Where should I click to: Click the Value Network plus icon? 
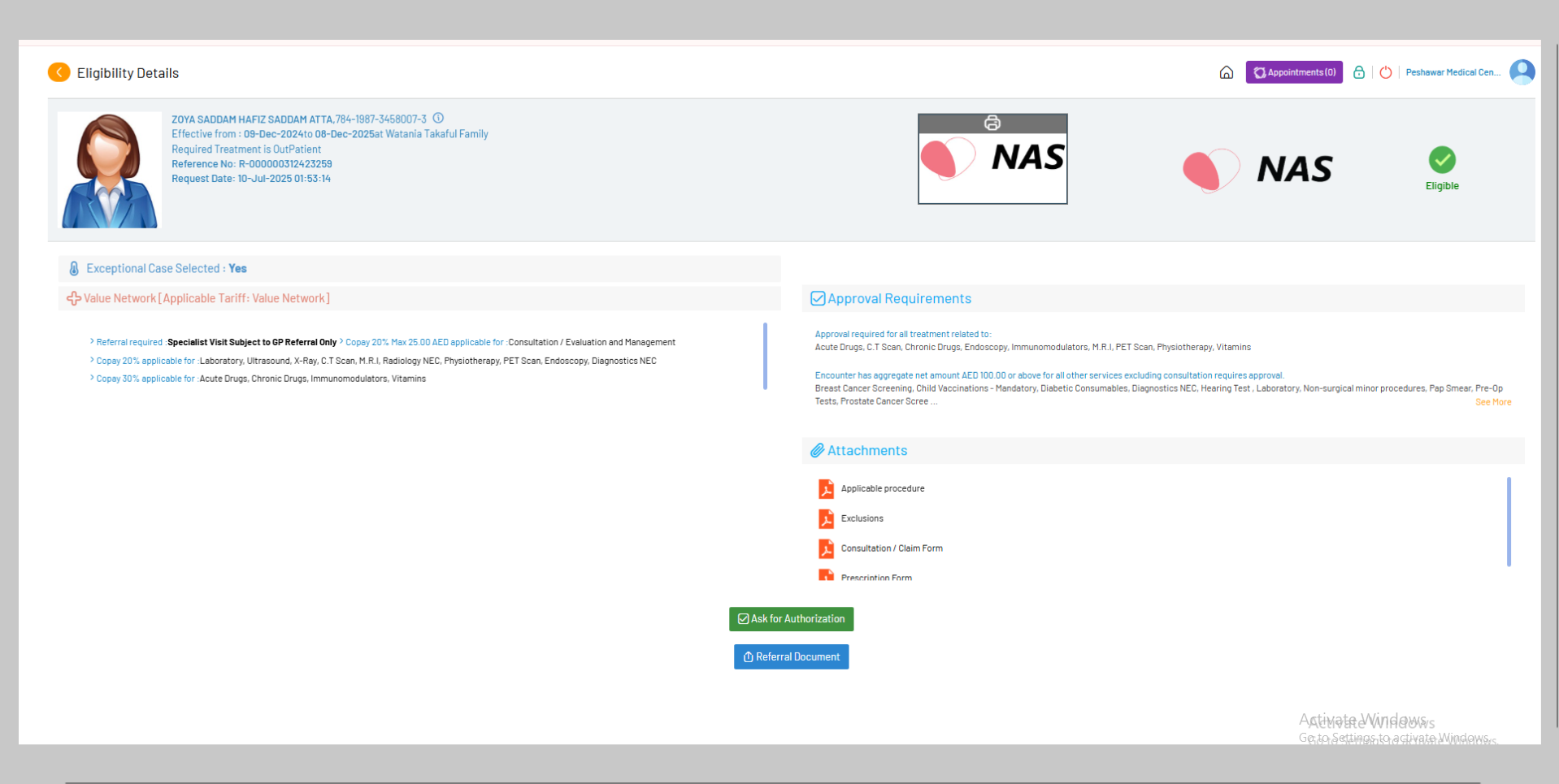click(74, 298)
